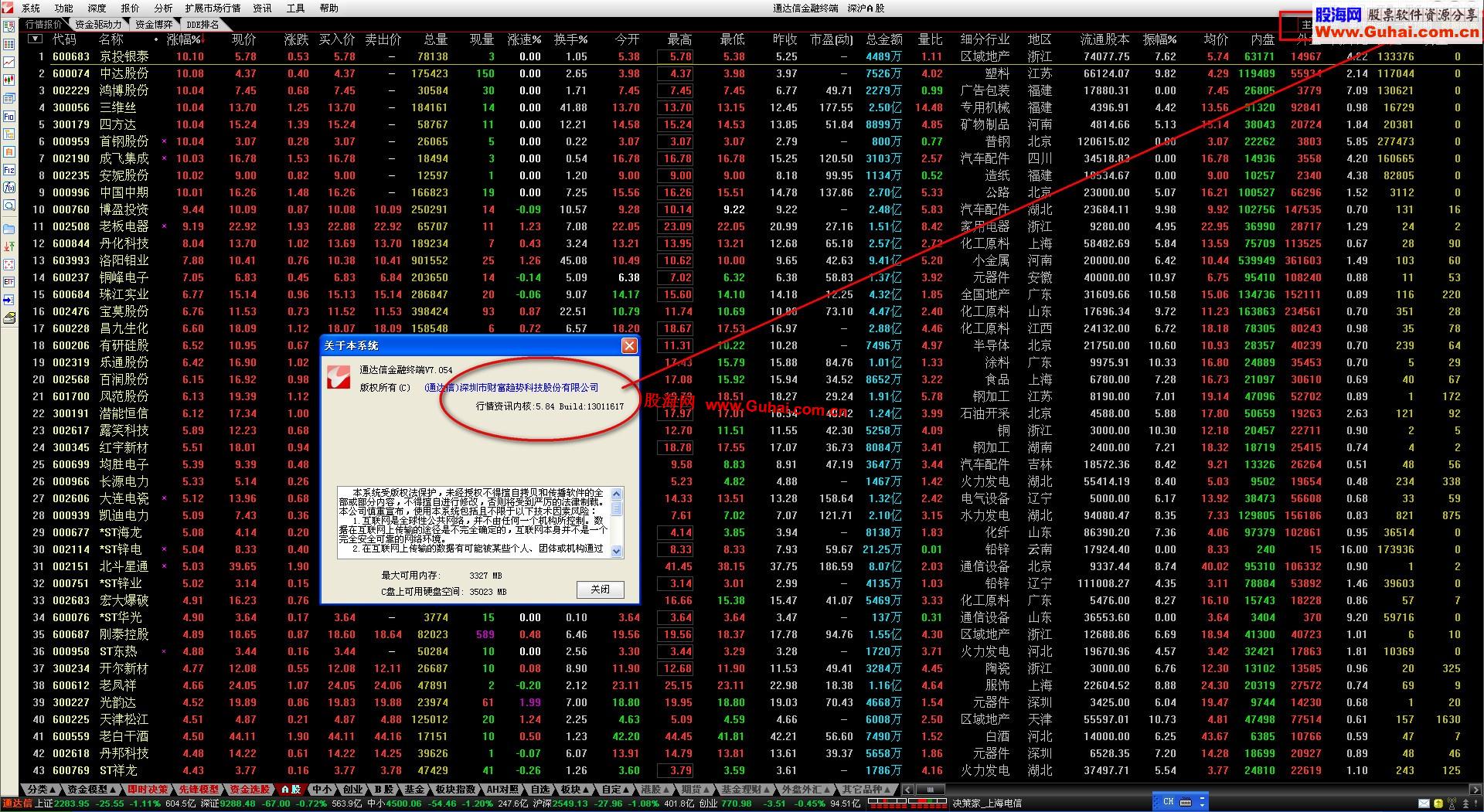Open the 功能 menu

pyautogui.click(x=64, y=8)
